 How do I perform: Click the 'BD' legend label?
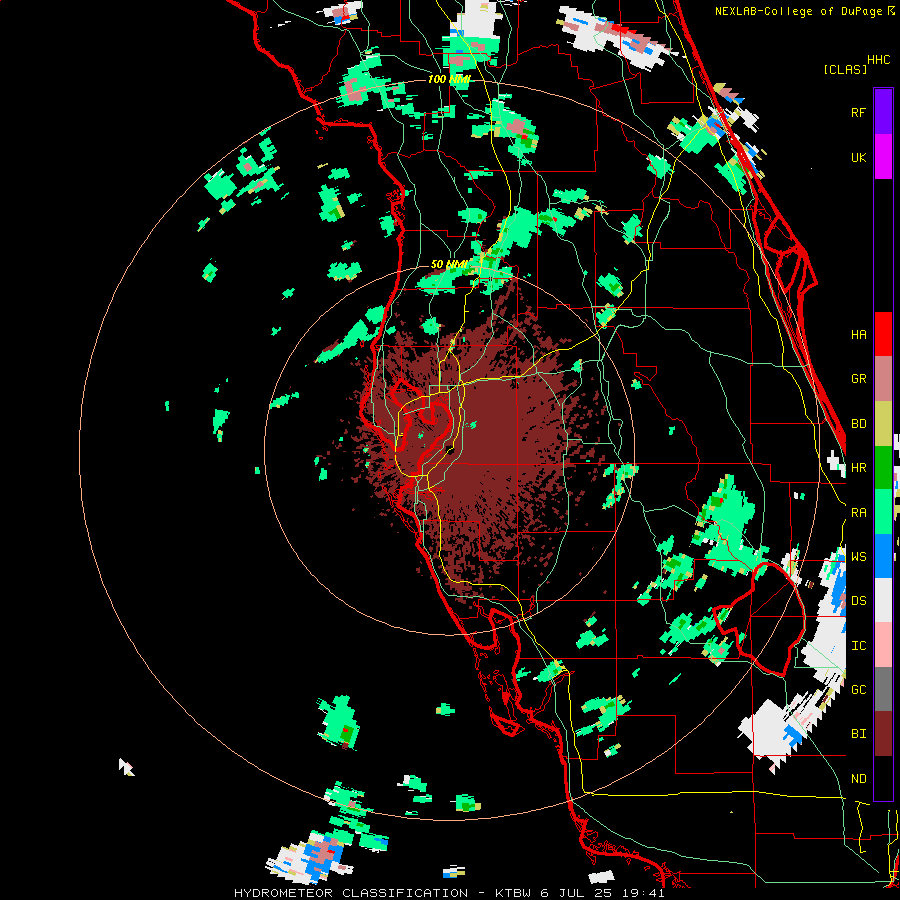858,424
